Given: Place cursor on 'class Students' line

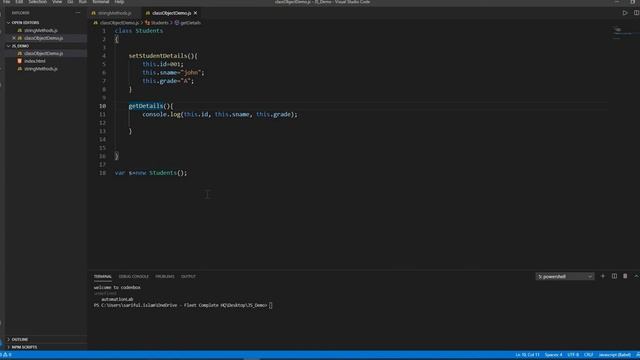Looking at the screenshot, I should [x=139, y=31].
